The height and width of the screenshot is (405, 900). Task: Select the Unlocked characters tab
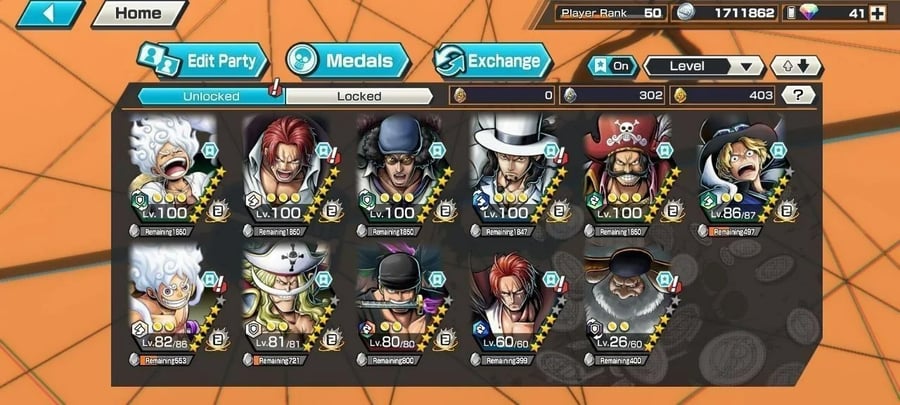211,96
